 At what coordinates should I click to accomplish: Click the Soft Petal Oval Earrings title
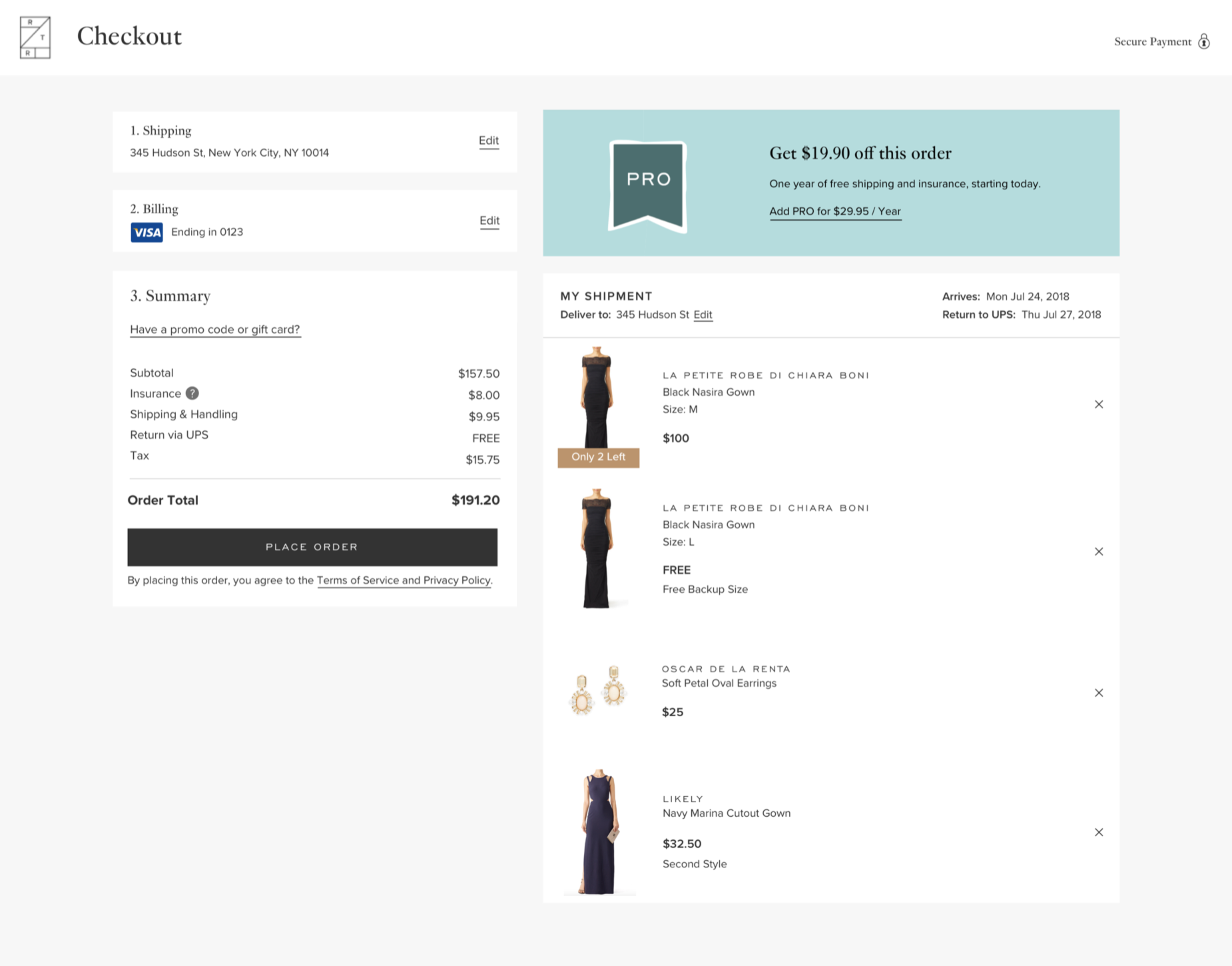tap(719, 684)
